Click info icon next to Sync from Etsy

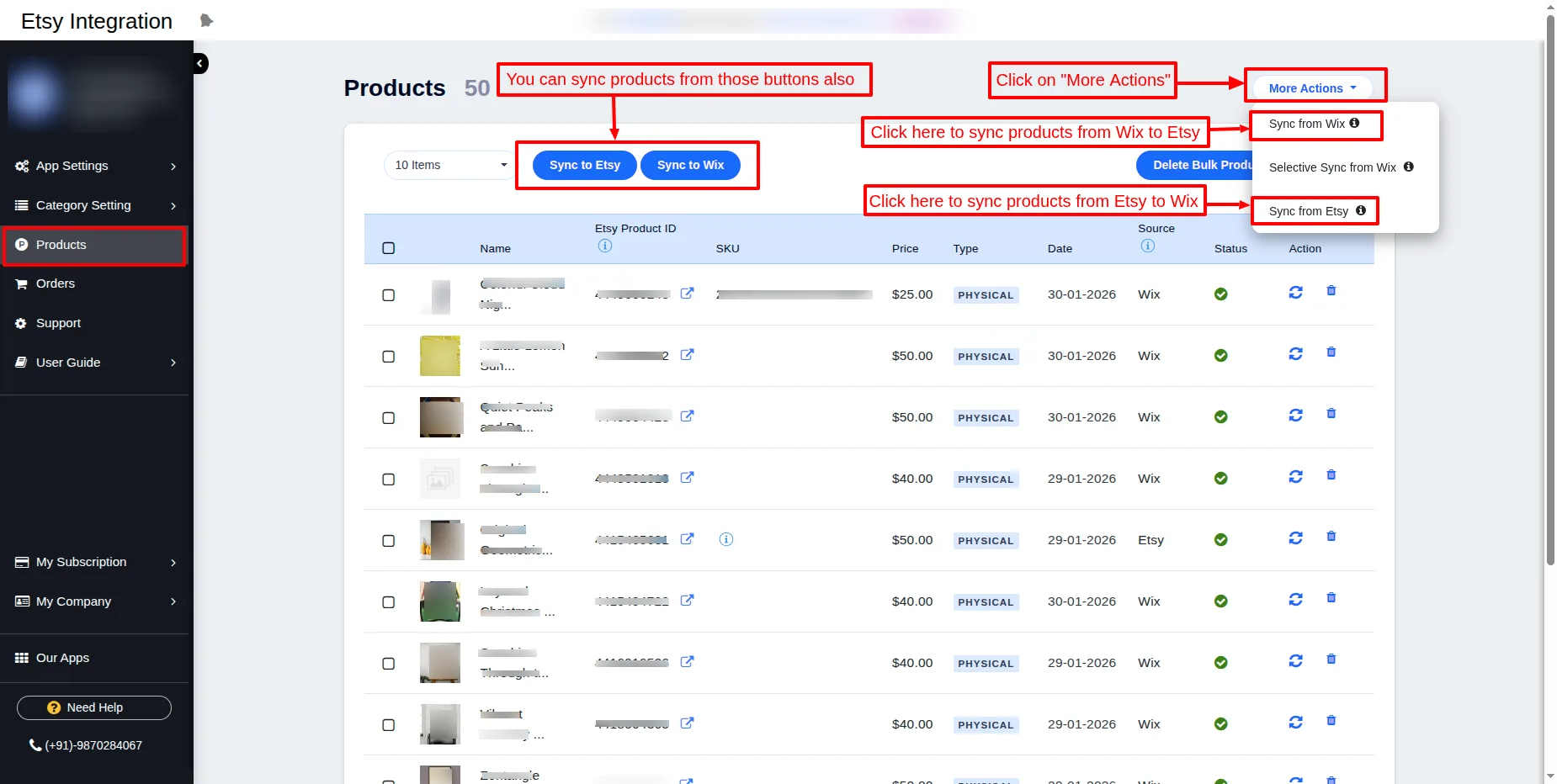point(1360,210)
